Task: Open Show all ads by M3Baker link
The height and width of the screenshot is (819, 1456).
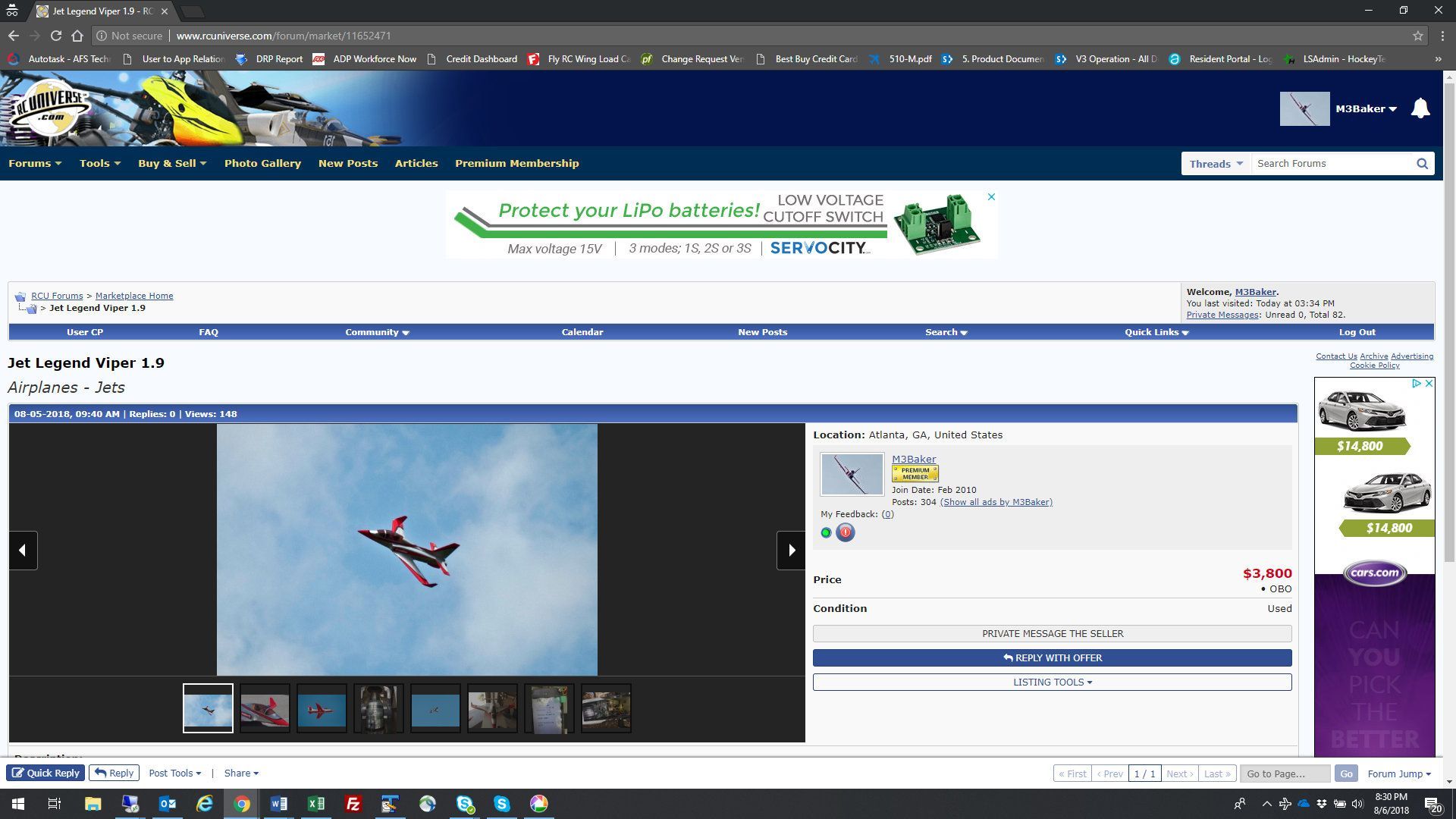Action: point(996,502)
